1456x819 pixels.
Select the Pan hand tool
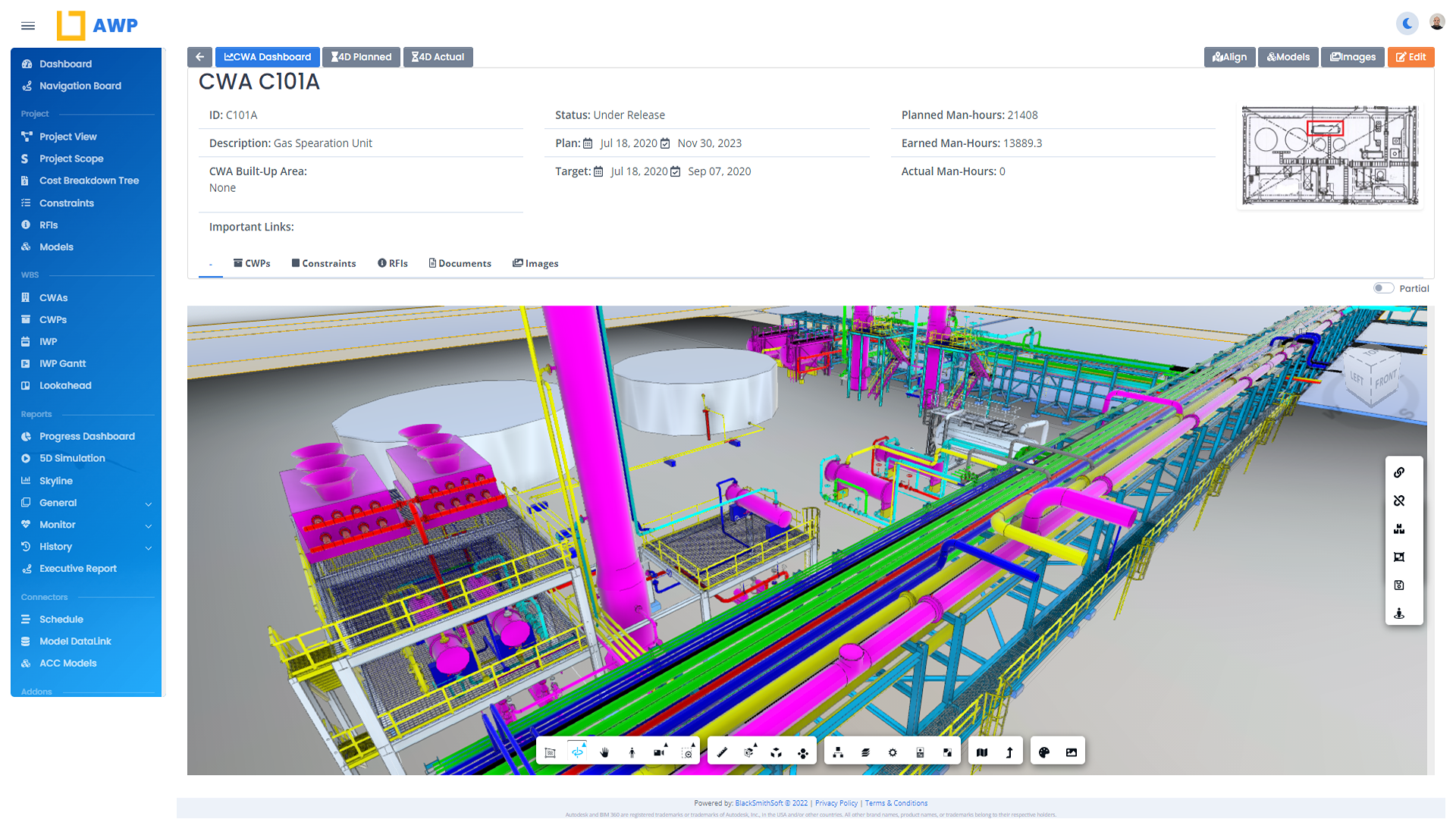coord(604,752)
